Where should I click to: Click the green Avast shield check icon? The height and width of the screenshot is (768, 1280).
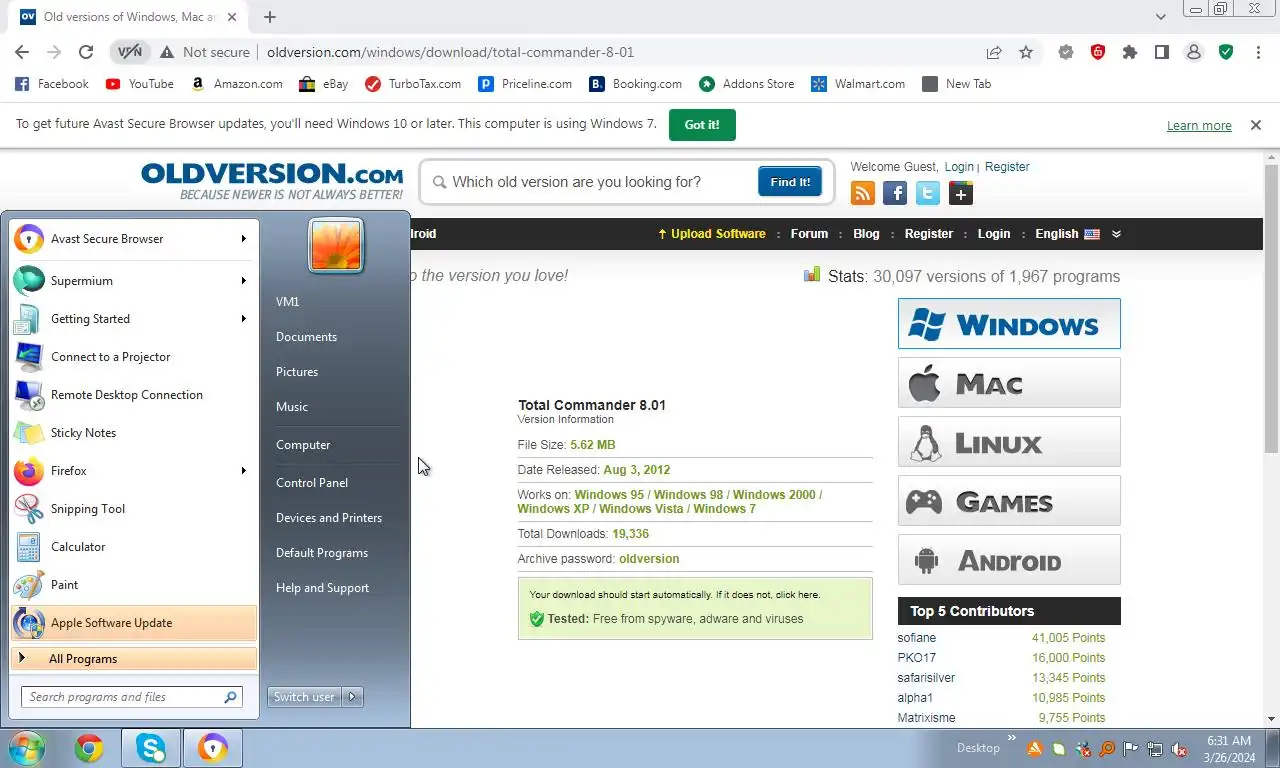(x=1226, y=52)
